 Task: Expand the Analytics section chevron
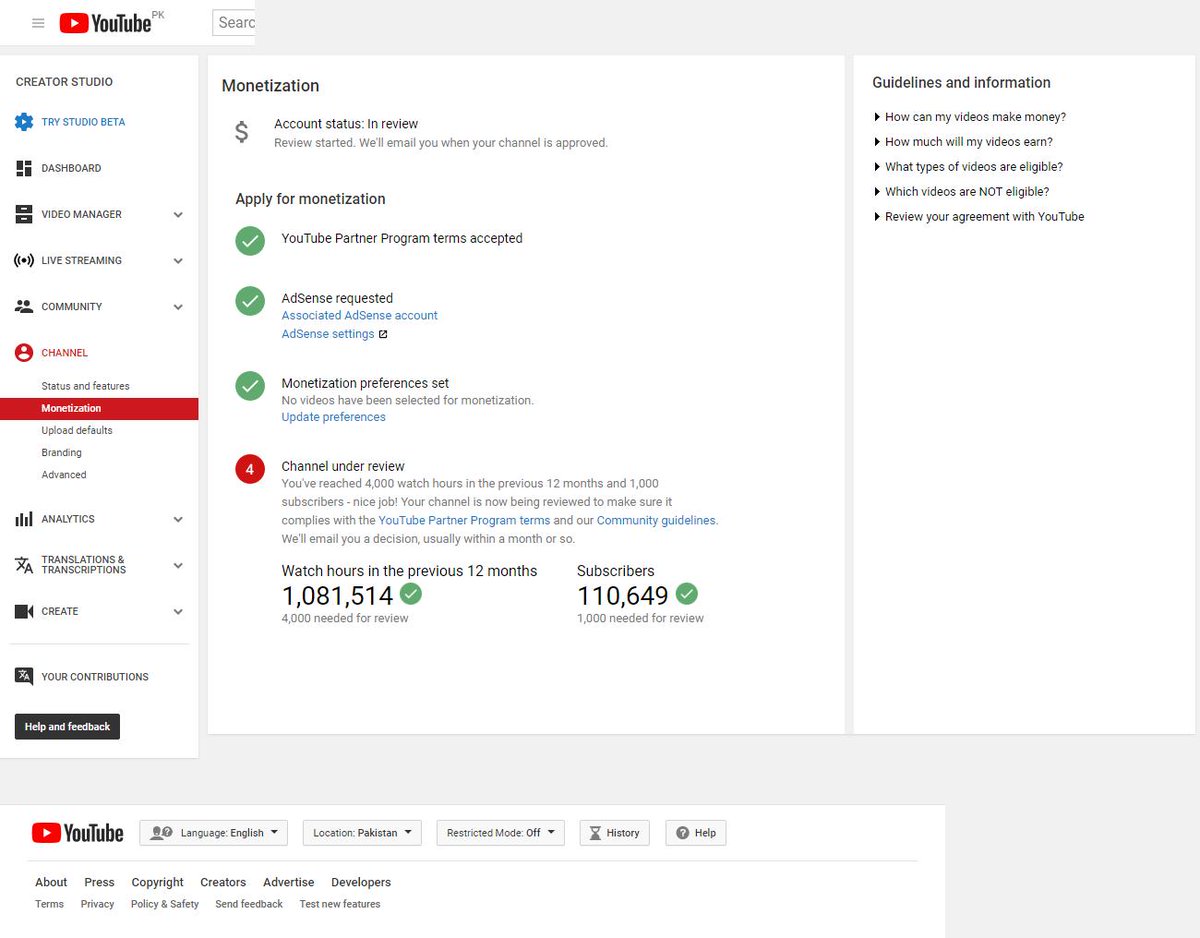178,520
